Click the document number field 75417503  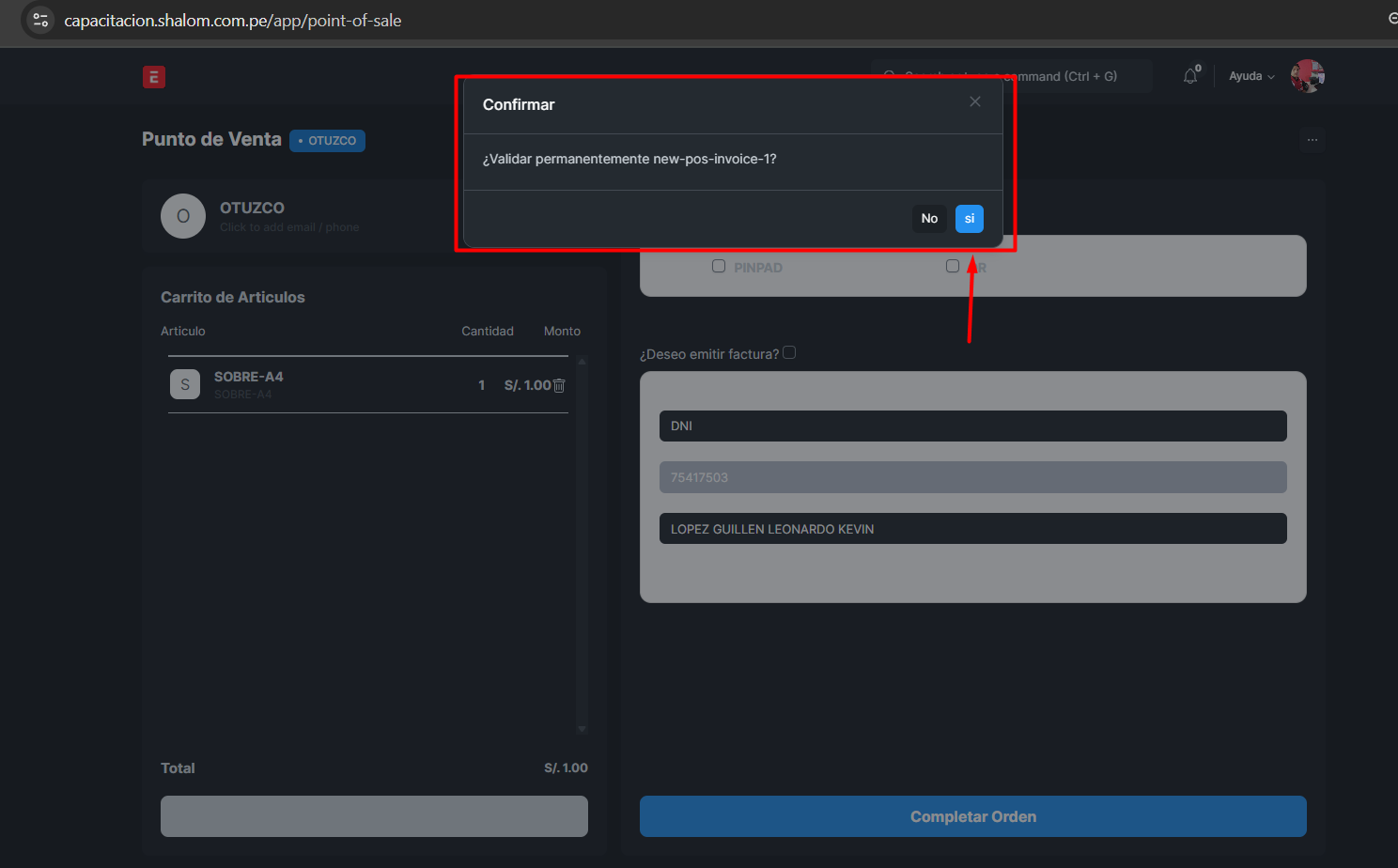tap(972, 477)
